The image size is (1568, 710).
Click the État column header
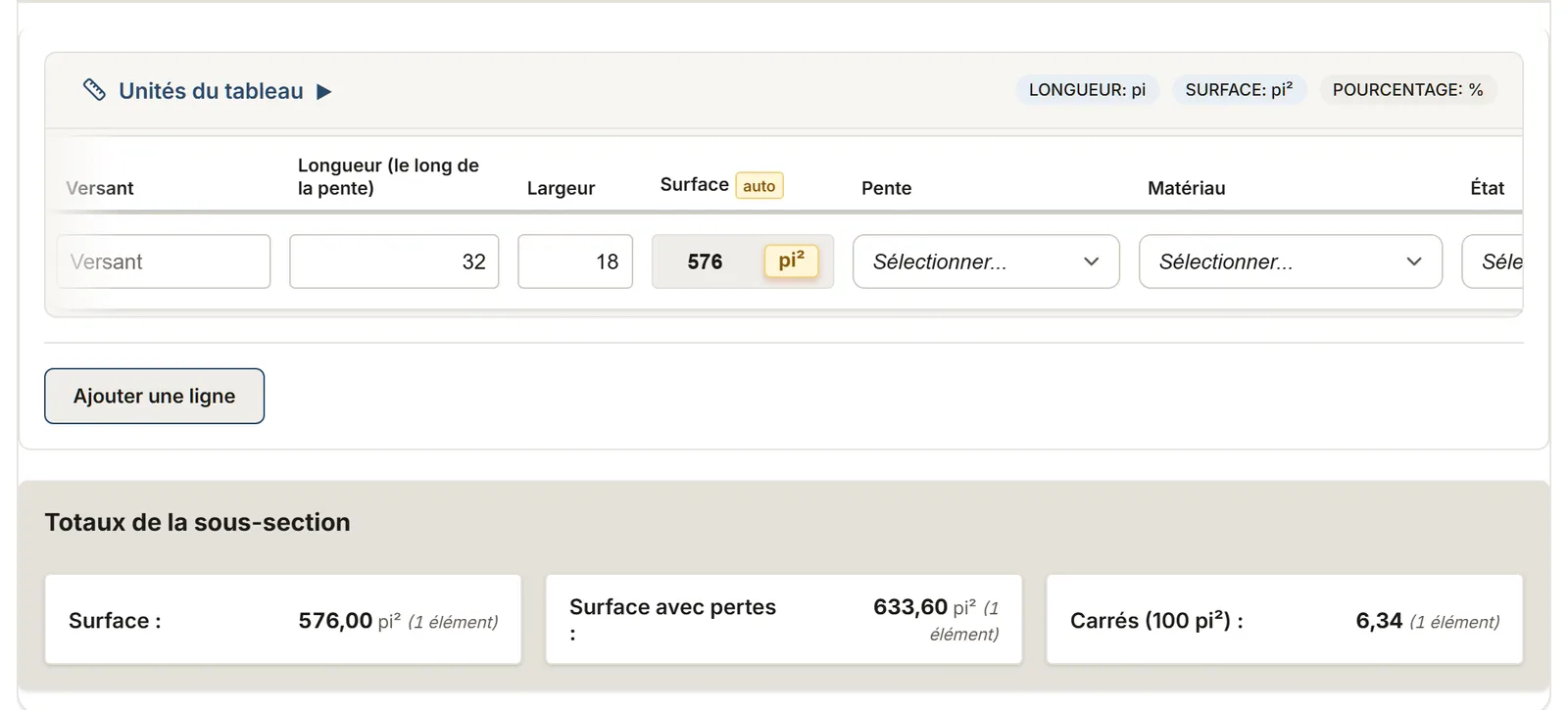tap(1487, 188)
